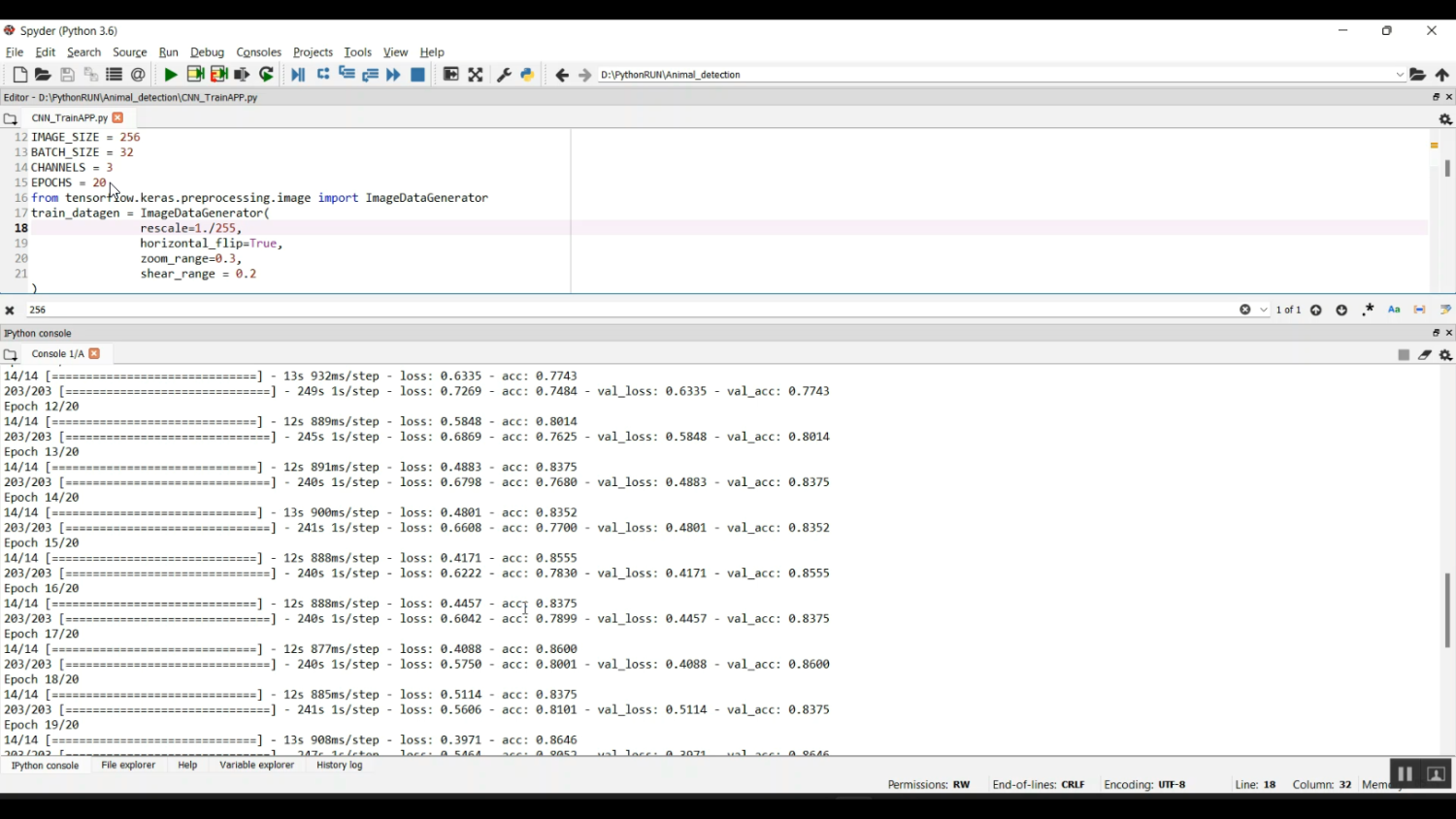
Task: Open PYTHONPATH manager Python icon
Action: pyautogui.click(x=527, y=75)
